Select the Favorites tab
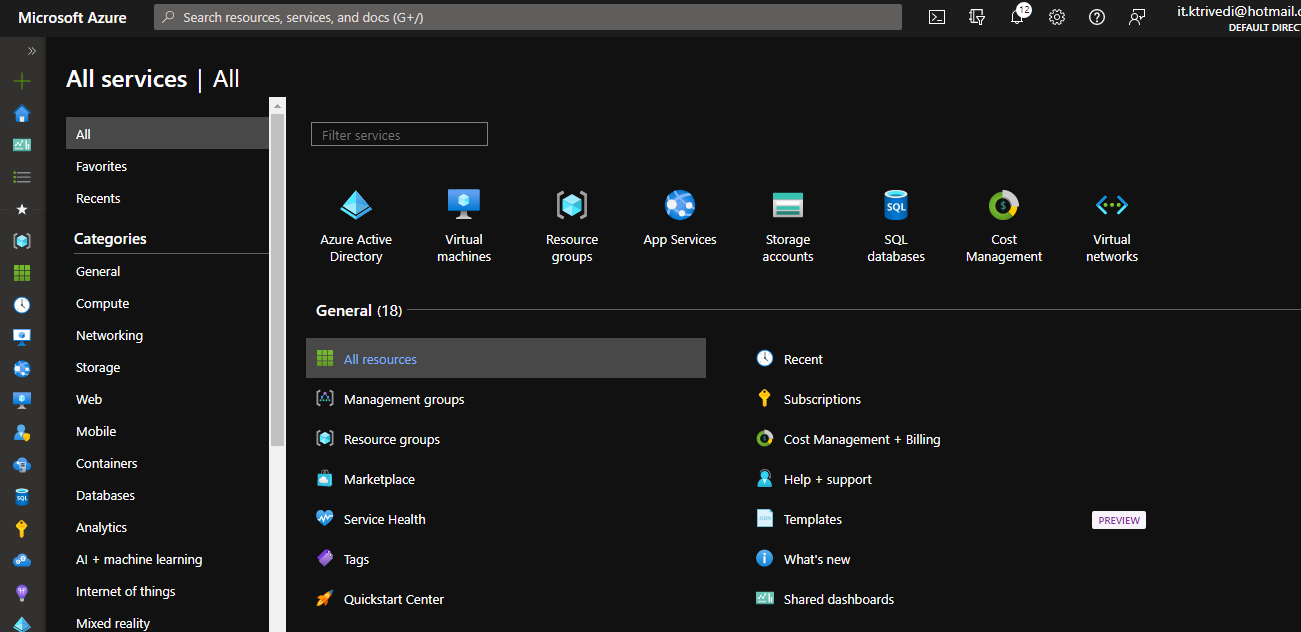This screenshot has width=1301, height=632. (102, 166)
